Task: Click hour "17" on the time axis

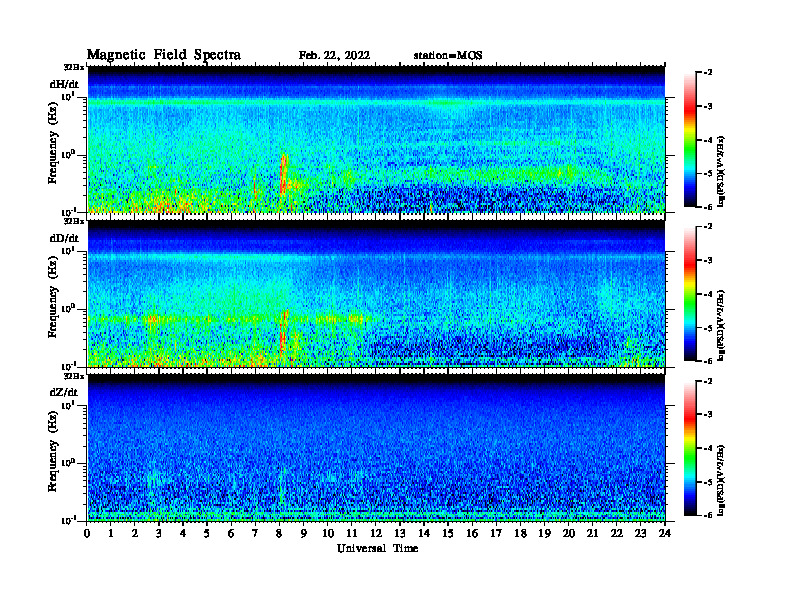Action: pos(496,534)
